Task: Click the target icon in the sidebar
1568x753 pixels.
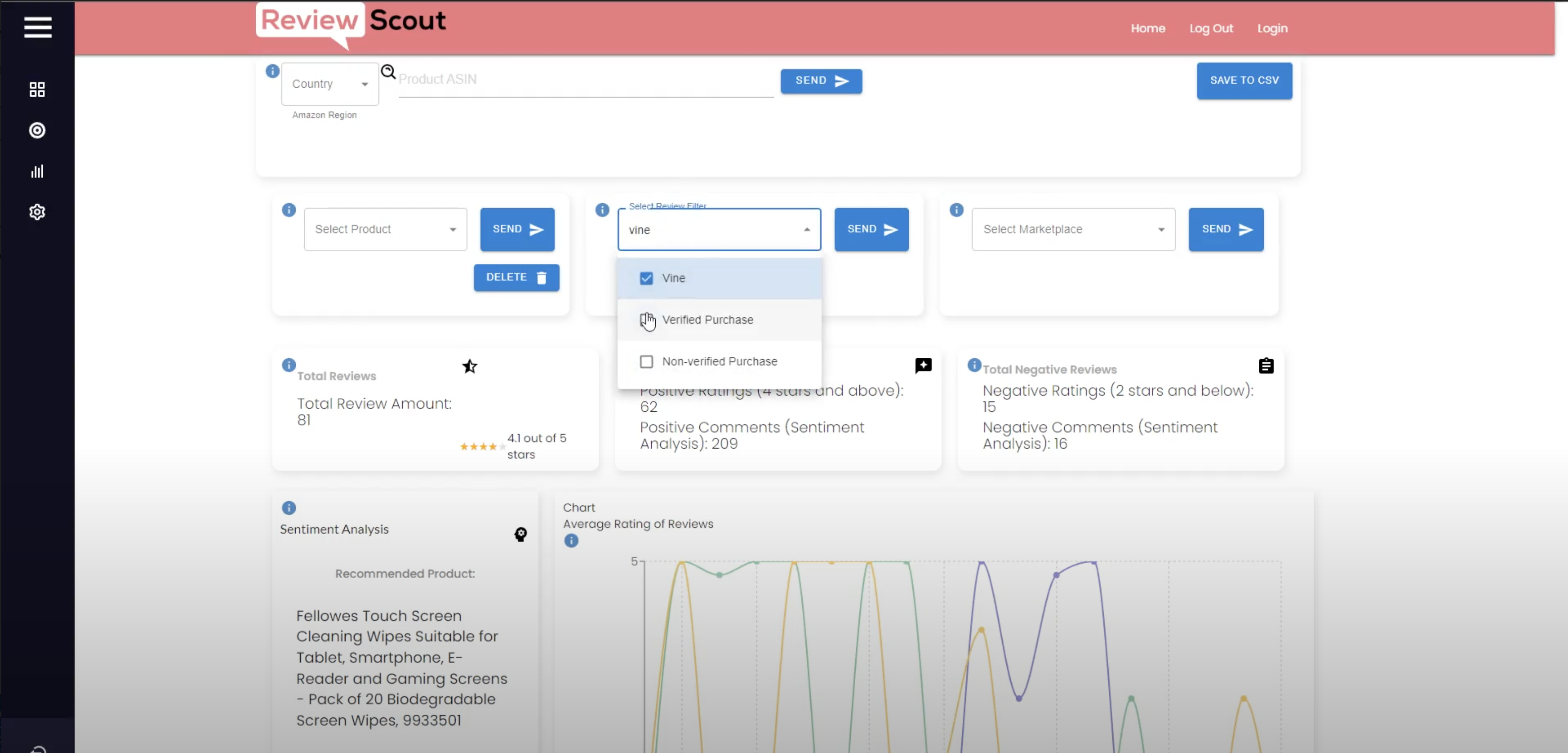Action: pyautogui.click(x=37, y=130)
